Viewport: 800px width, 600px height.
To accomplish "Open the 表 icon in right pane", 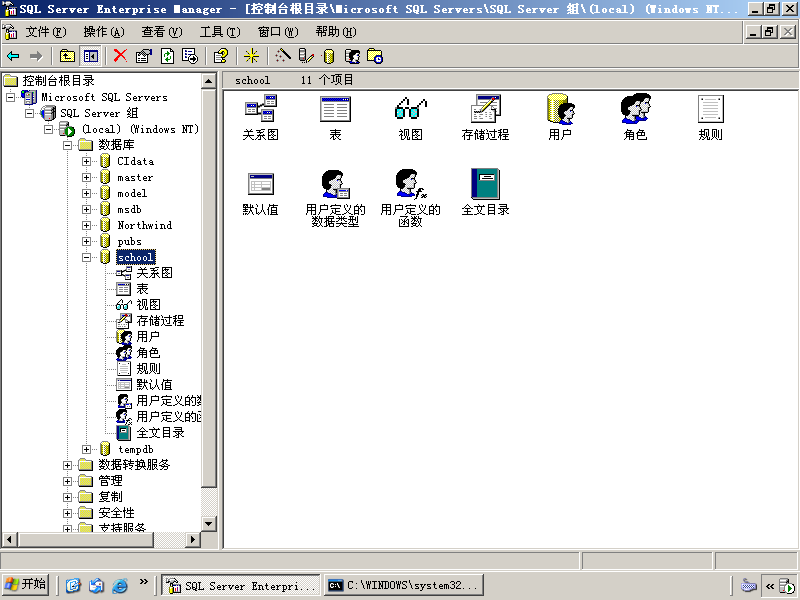I will 335,117.
